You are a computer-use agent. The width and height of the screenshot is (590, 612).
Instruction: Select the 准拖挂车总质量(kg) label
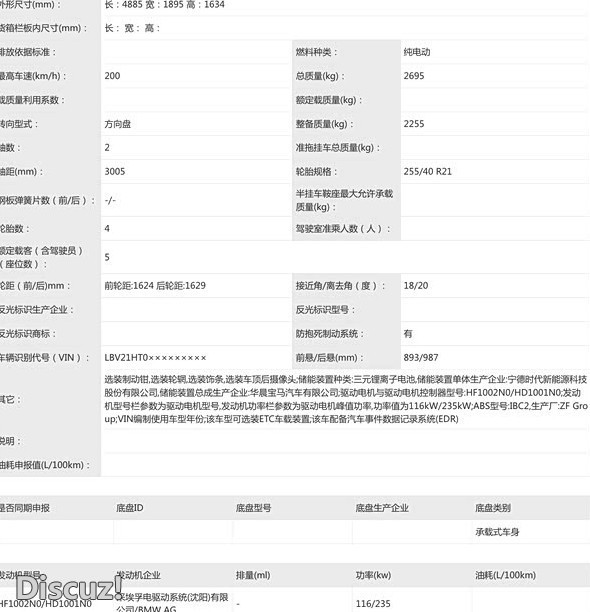point(337,148)
